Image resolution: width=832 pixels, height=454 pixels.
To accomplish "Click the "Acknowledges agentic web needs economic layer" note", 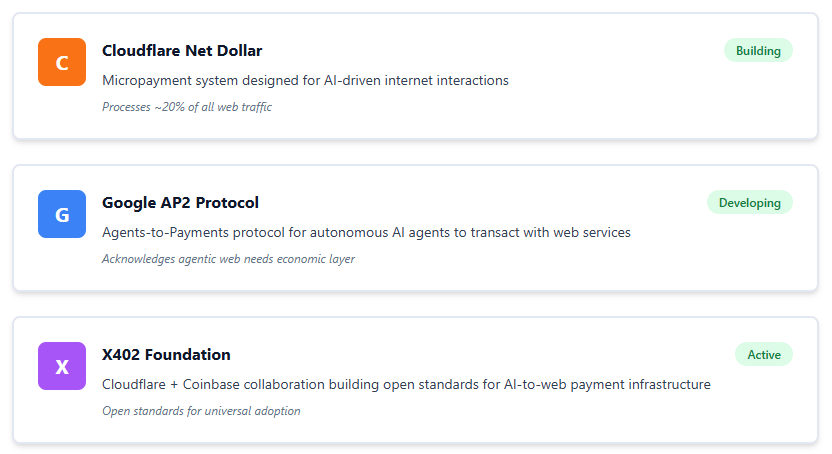I will pos(228,259).
